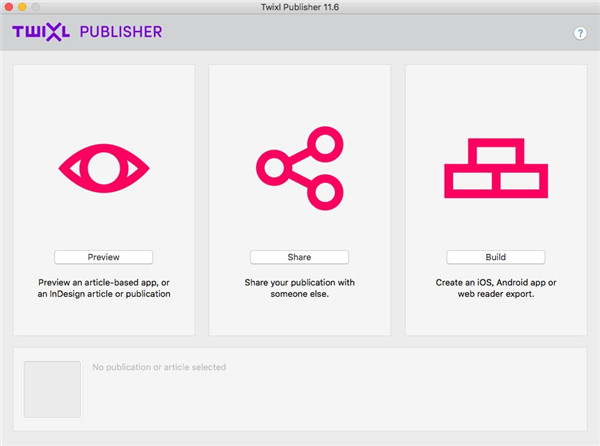The height and width of the screenshot is (446, 600).
Task: Click the Share button
Action: (x=299, y=257)
